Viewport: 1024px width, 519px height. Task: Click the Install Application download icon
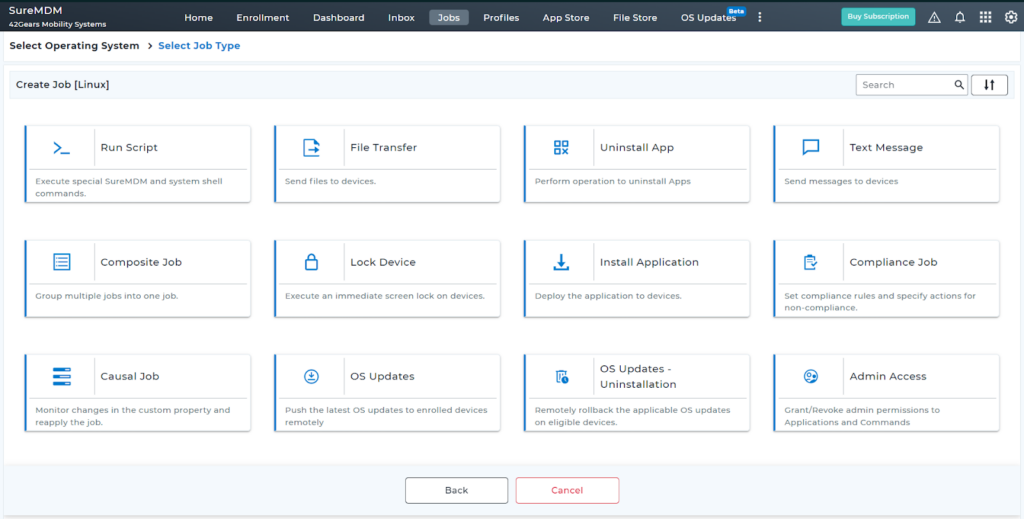(561, 262)
